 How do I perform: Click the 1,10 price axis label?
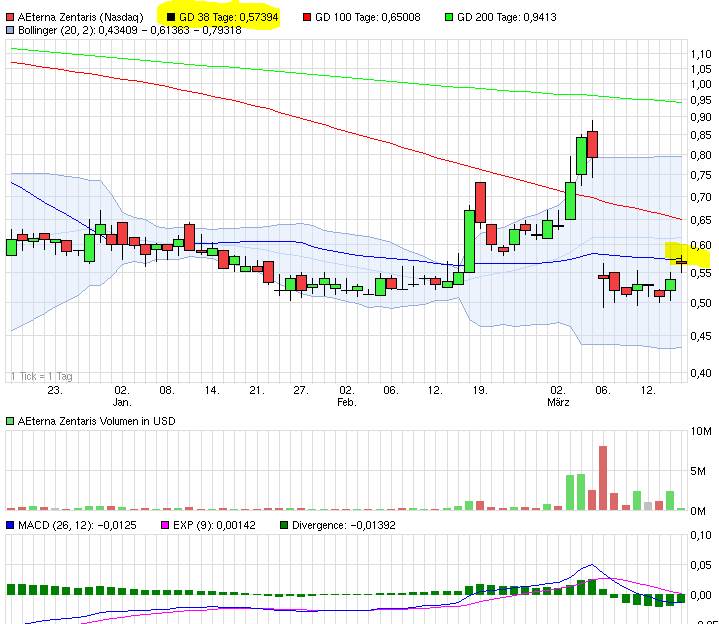tap(701, 54)
